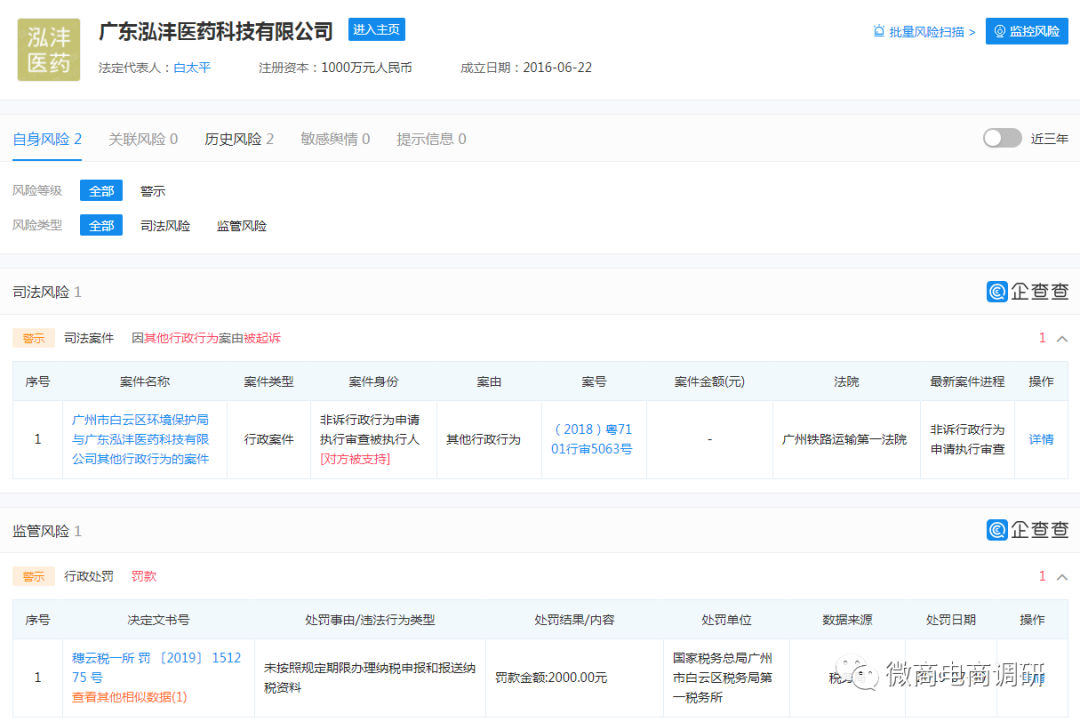Select 全部 under 风险类型 filter

[101, 225]
